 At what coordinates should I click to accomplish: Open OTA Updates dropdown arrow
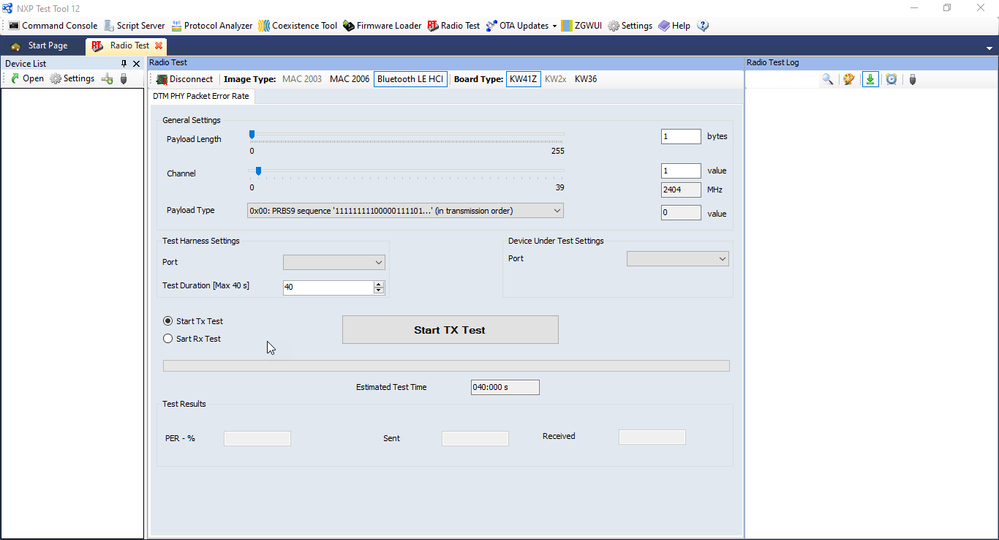coord(554,26)
